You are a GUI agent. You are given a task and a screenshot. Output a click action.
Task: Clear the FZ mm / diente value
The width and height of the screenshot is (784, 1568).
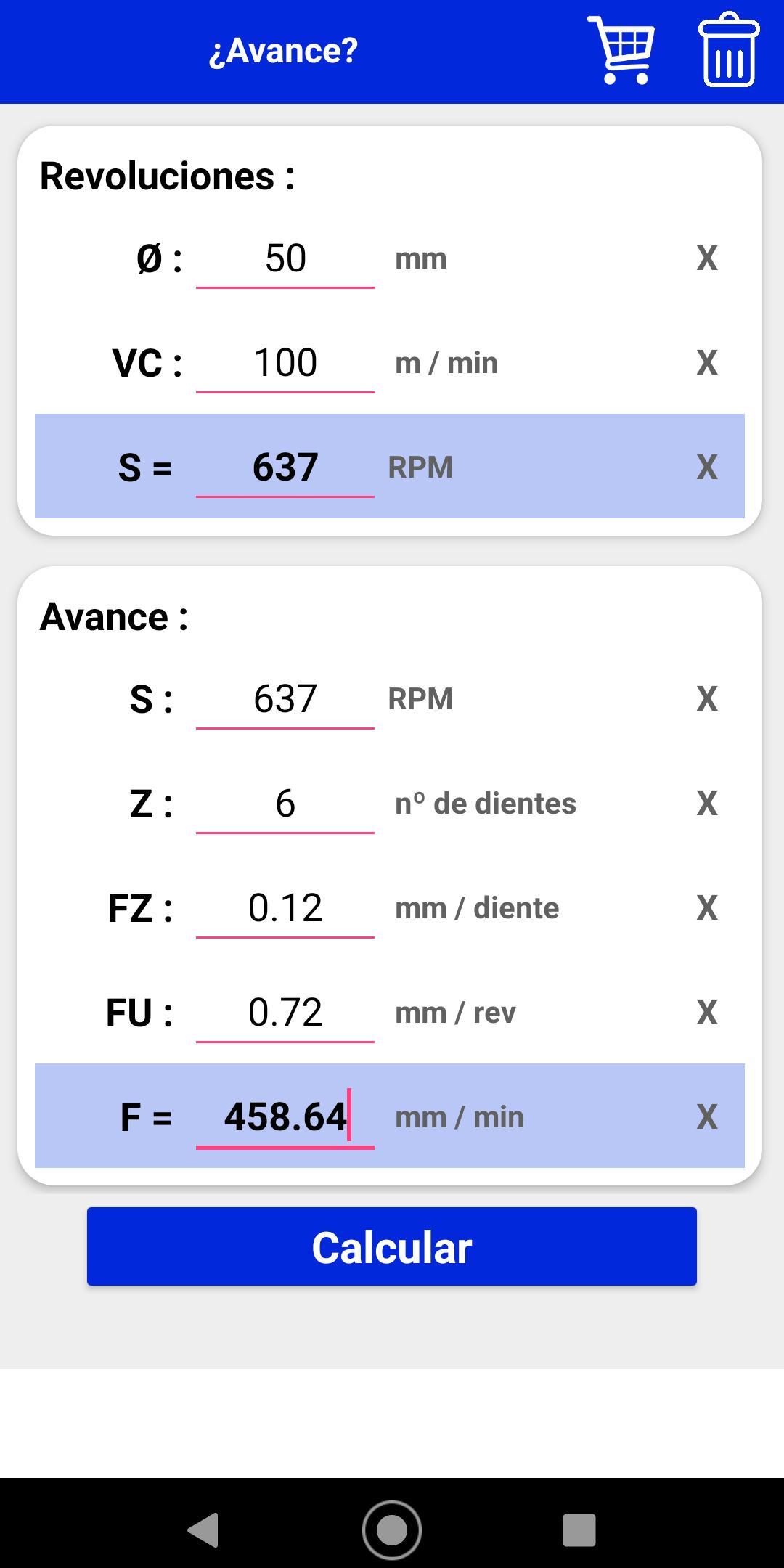(707, 908)
